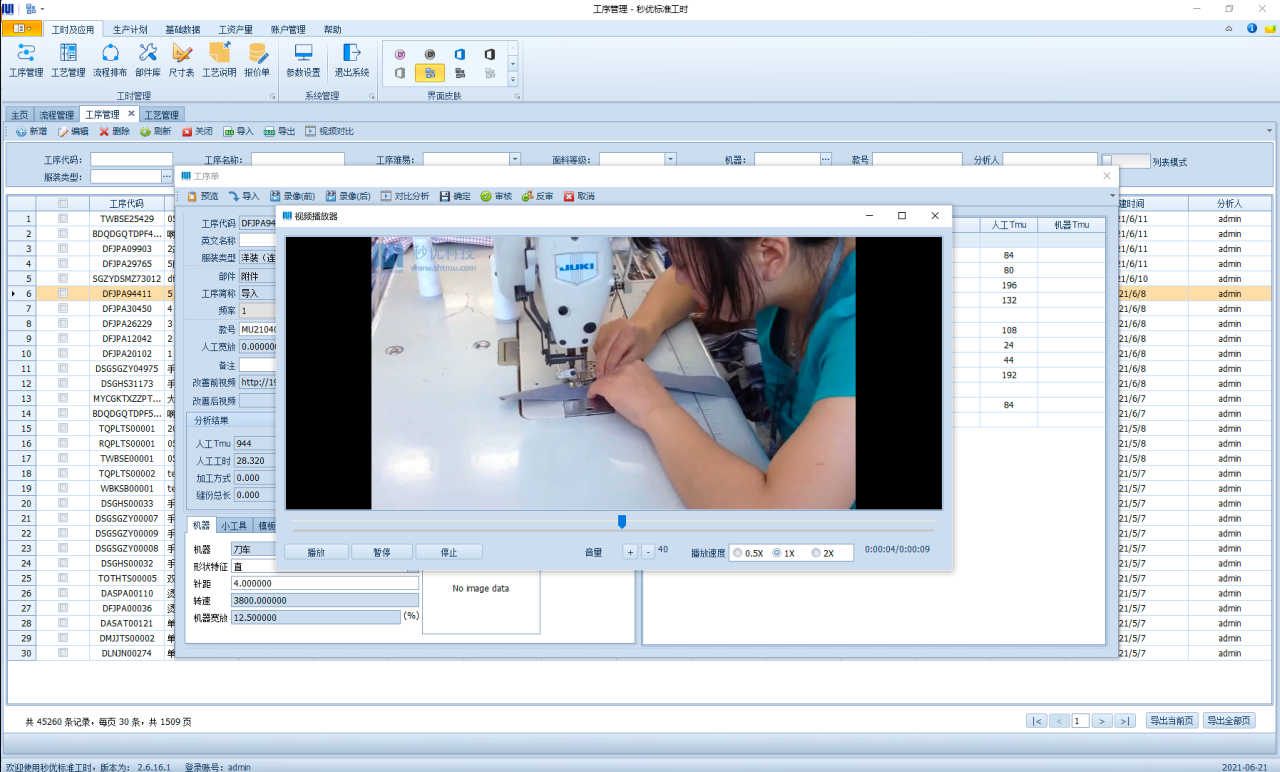
Task: Click the video progress slider handle
Action: [x=622, y=521]
